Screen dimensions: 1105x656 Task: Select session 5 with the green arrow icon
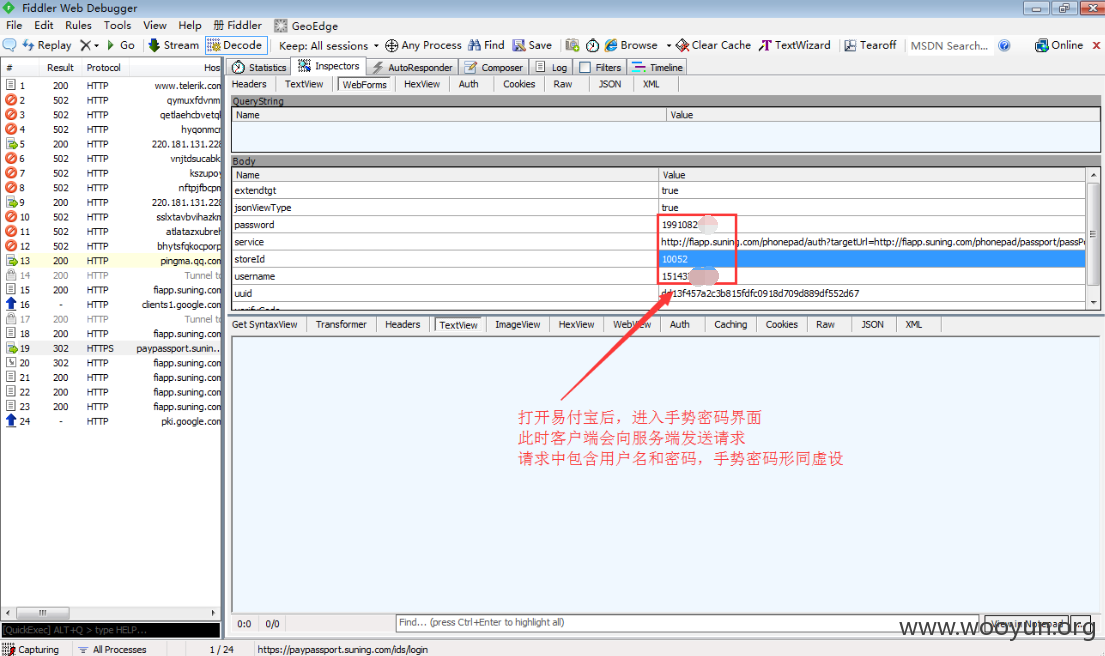11,144
